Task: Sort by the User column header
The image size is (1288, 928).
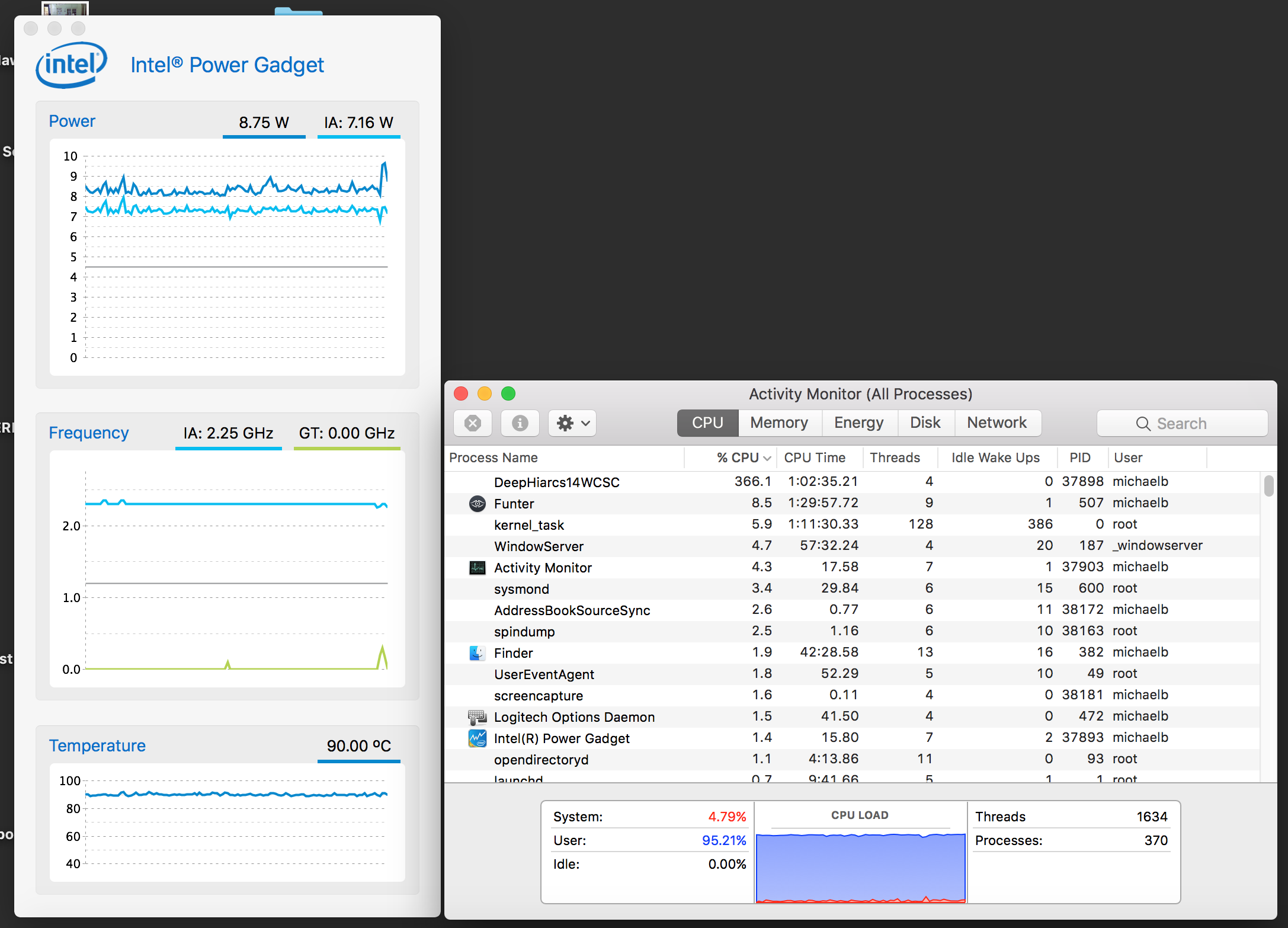Action: (x=1157, y=457)
